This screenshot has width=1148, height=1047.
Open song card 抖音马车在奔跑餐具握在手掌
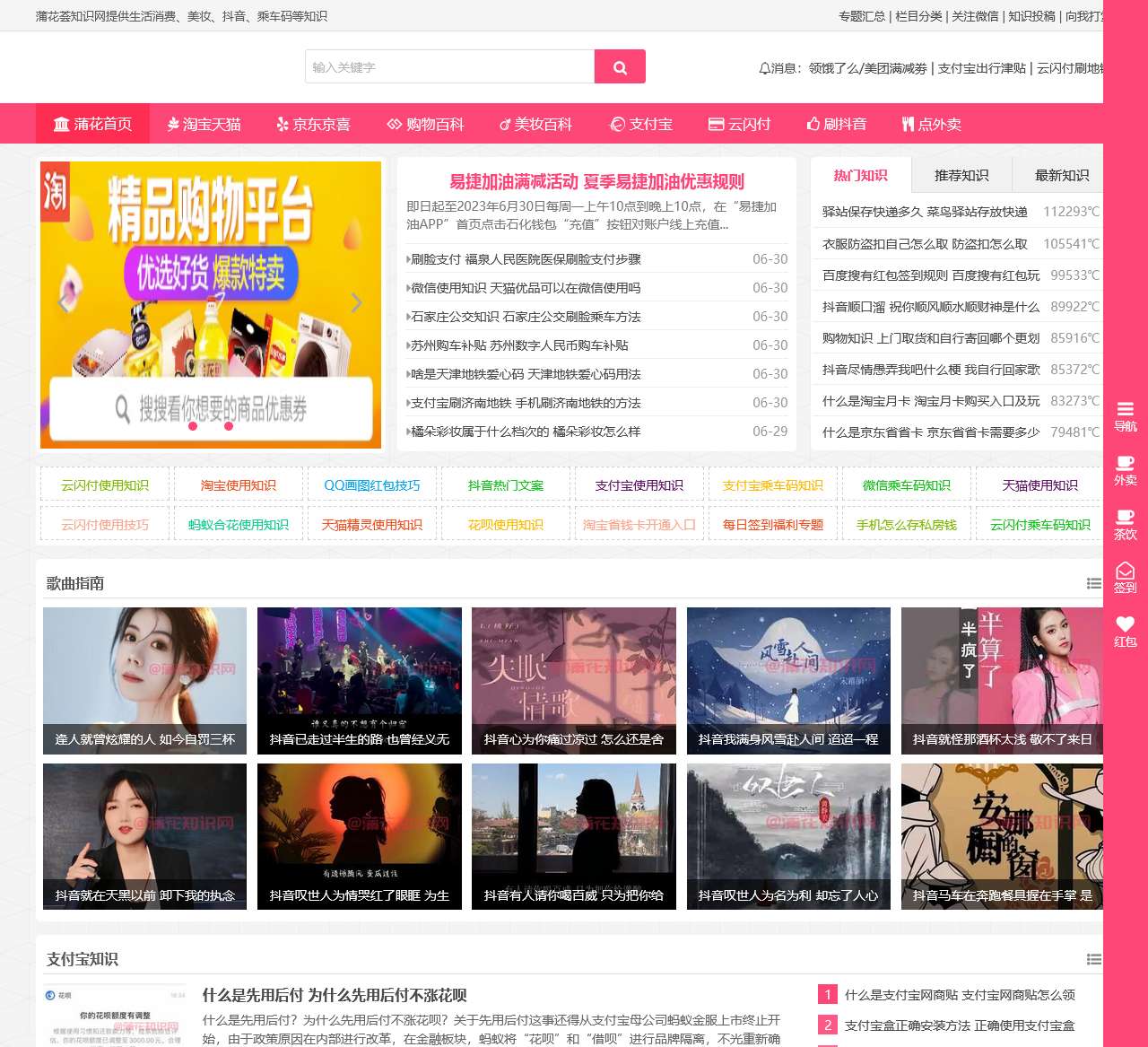tap(1002, 837)
